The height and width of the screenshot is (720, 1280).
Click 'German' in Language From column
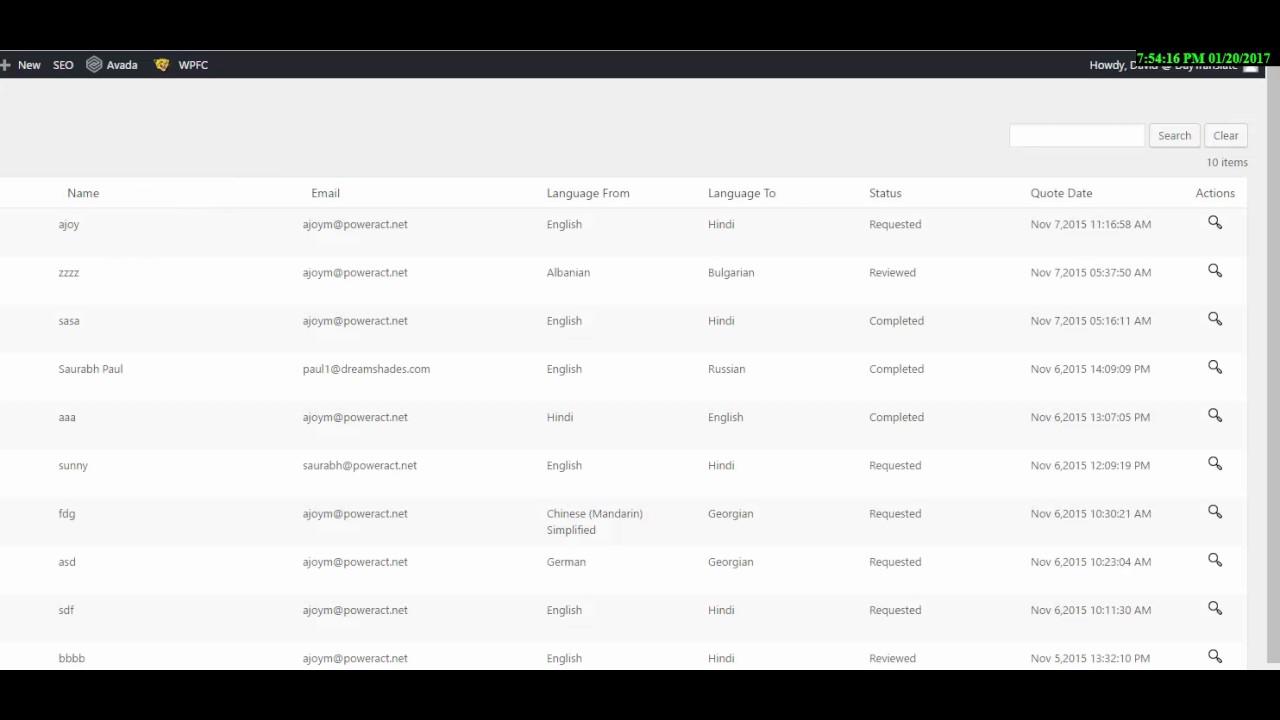click(566, 562)
